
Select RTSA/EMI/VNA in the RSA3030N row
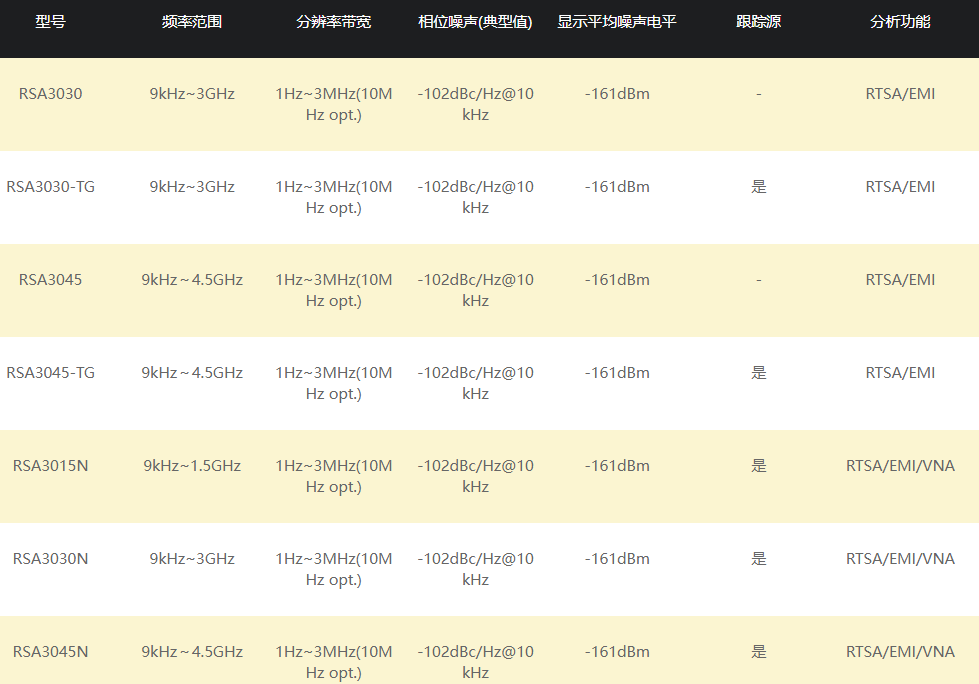tap(900, 559)
